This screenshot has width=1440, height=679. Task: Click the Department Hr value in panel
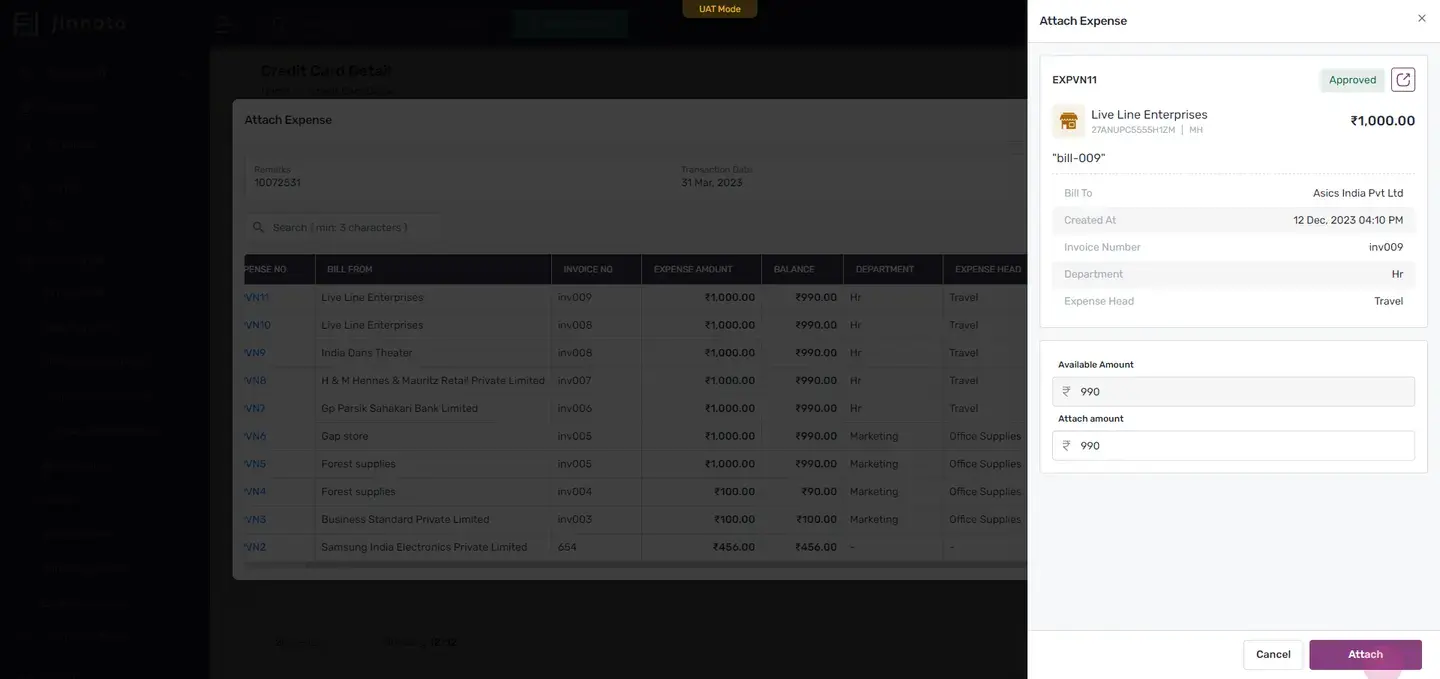pos(1397,275)
